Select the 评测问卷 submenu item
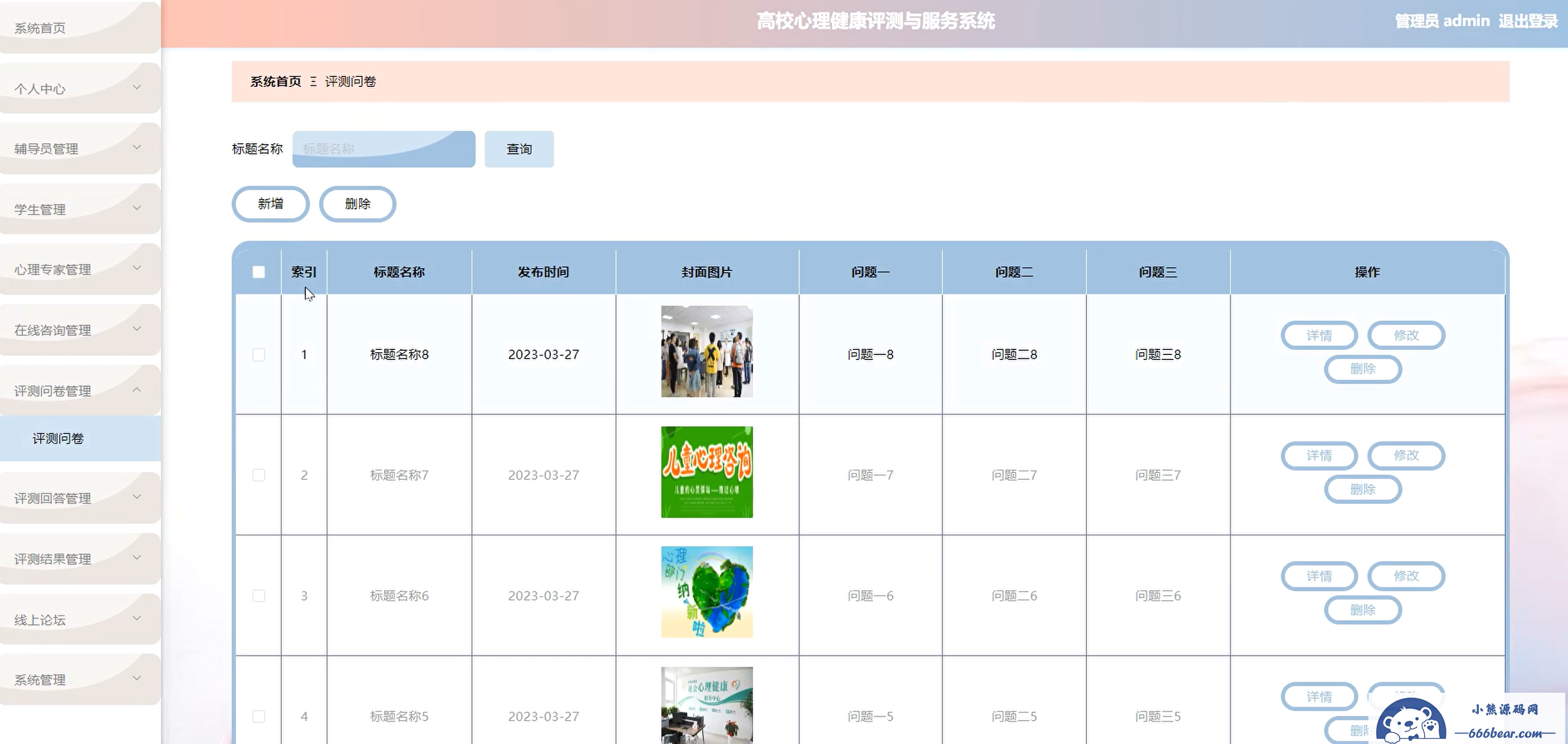Screen dimensions: 1568x744 click(x=80, y=438)
